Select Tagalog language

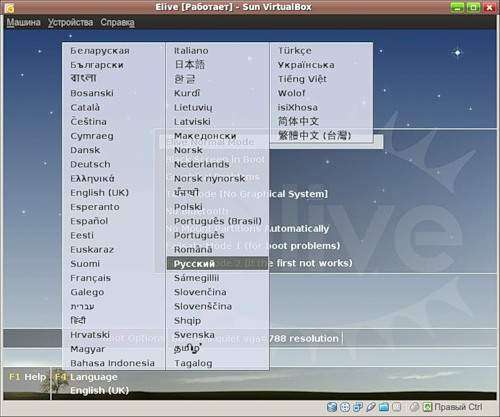[x=193, y=363]
